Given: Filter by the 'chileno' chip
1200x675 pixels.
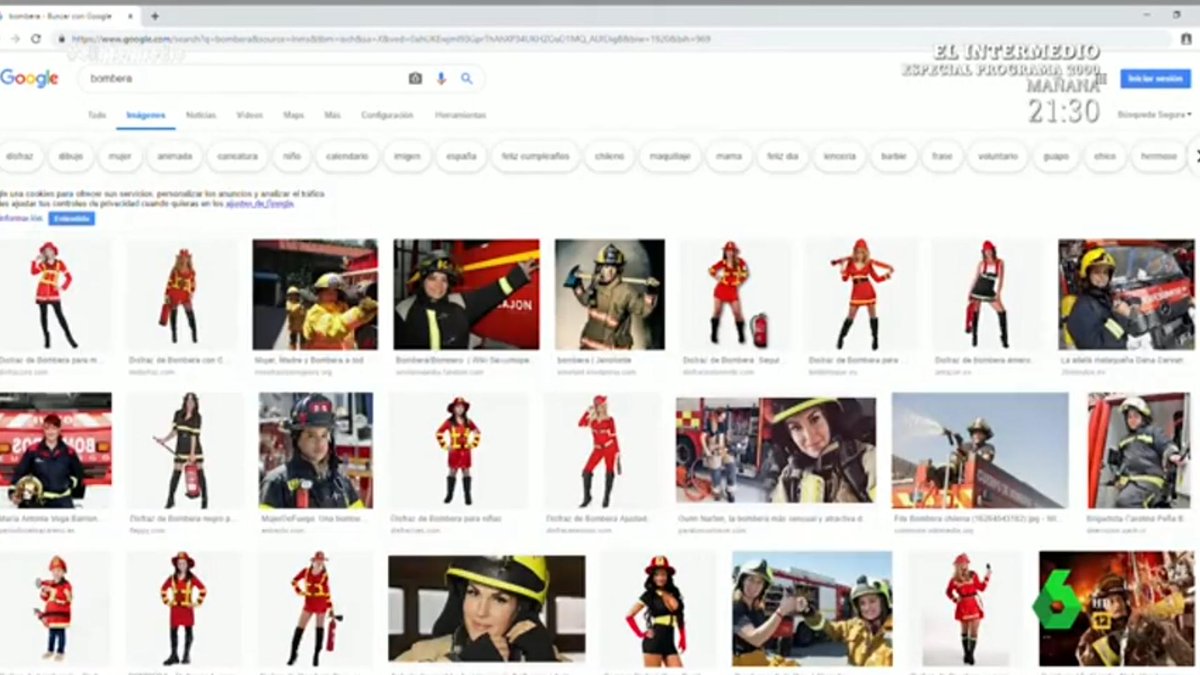Looking at the screenshot, I should point(609,156).
